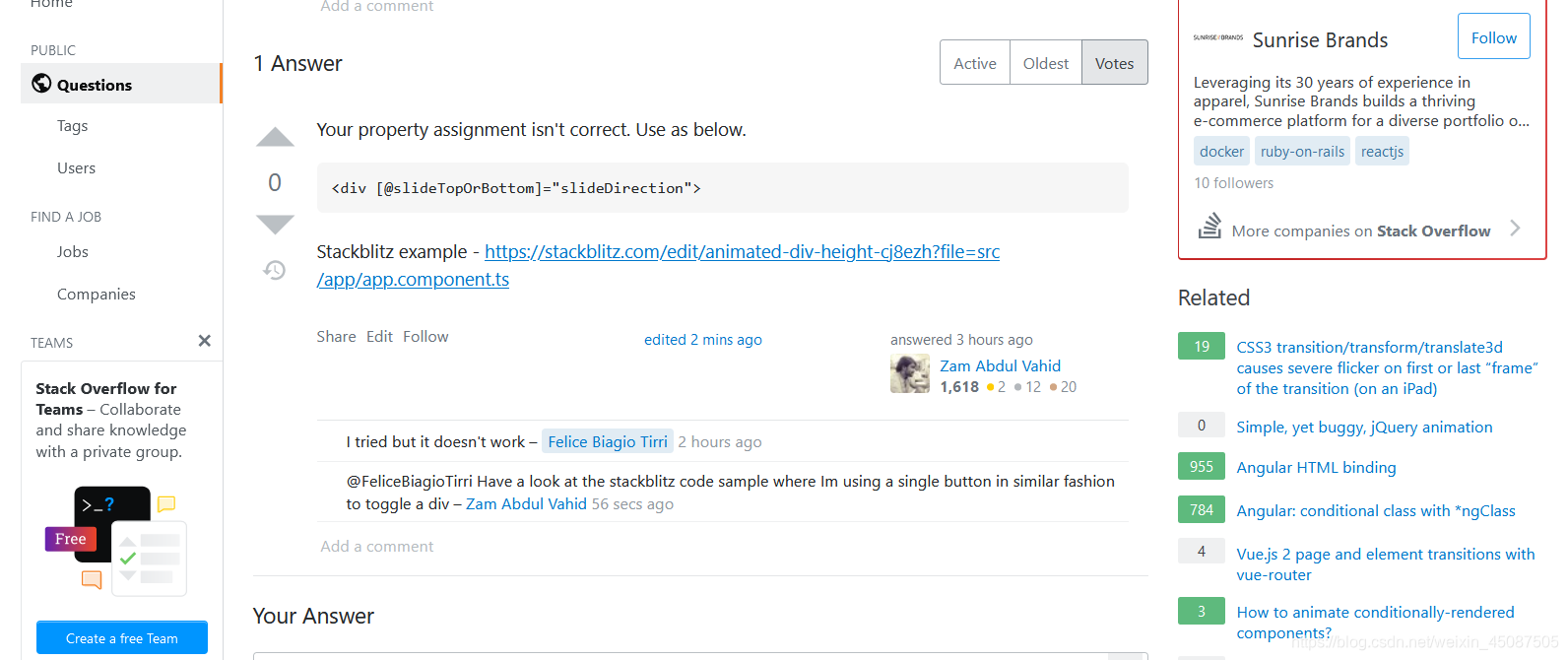Open the 'edited 2 mins ago' revision link
This screenshot has height=660, width=1568.
(703, 340)
